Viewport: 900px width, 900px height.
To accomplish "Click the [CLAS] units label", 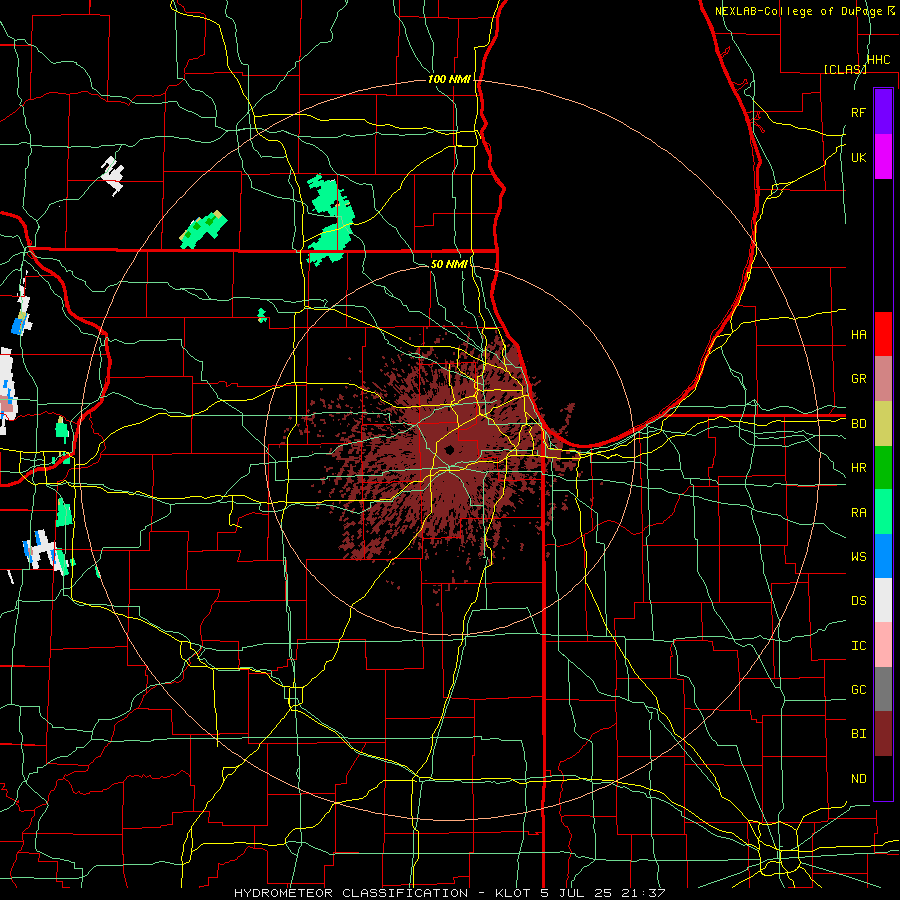I will pos(845,69).
